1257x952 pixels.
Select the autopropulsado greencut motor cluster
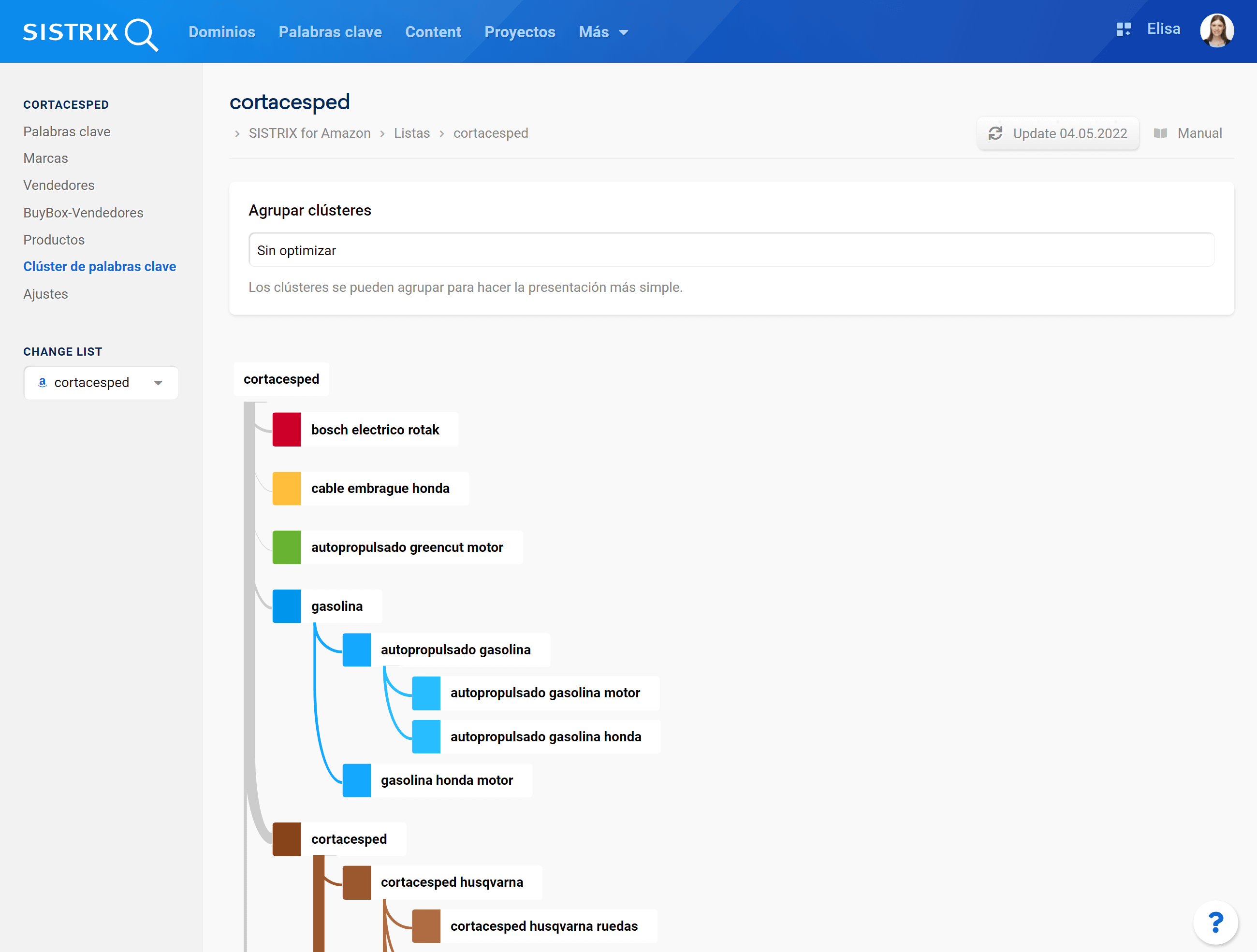407,547
